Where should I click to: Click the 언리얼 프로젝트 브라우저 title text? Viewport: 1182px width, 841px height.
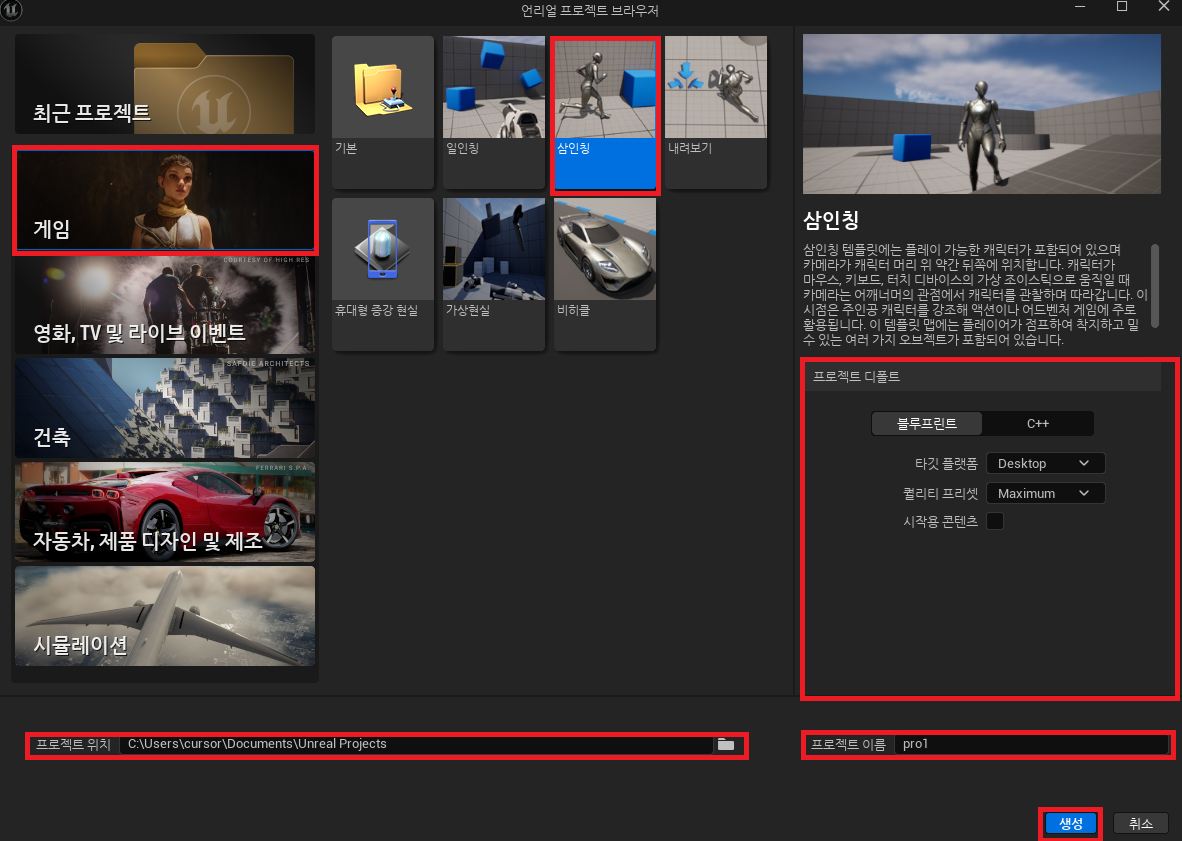tap(590, 11)
